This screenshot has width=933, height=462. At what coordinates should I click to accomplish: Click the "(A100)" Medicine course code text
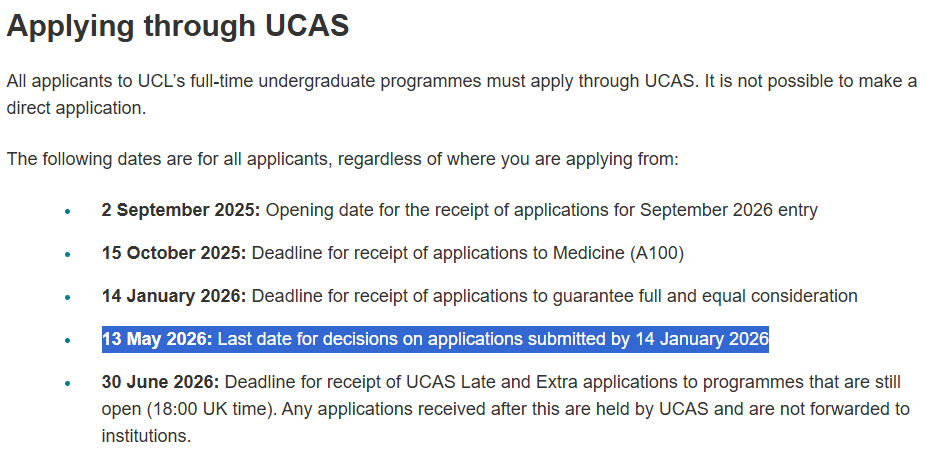[656, 253]
